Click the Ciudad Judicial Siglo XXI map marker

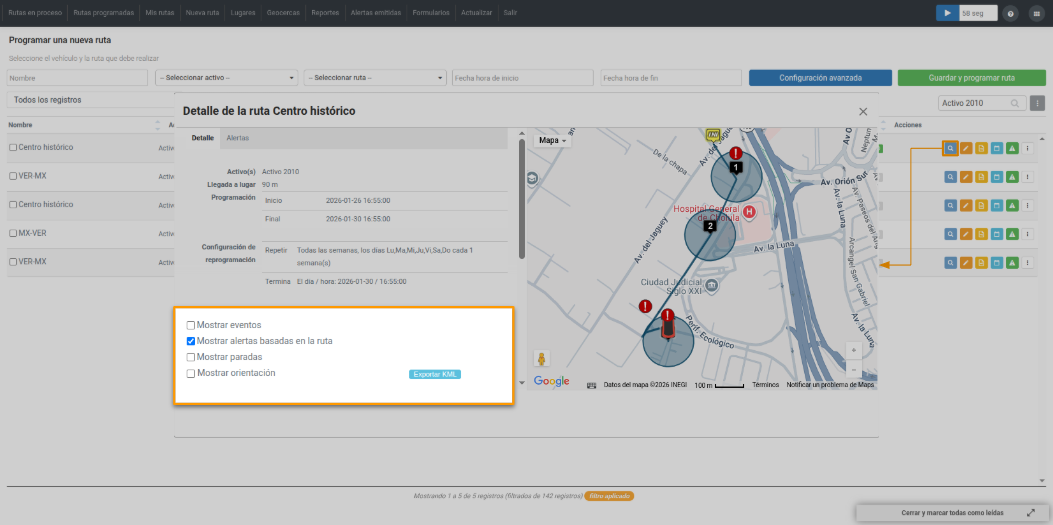pyautogui.click(x=712, y=287)
